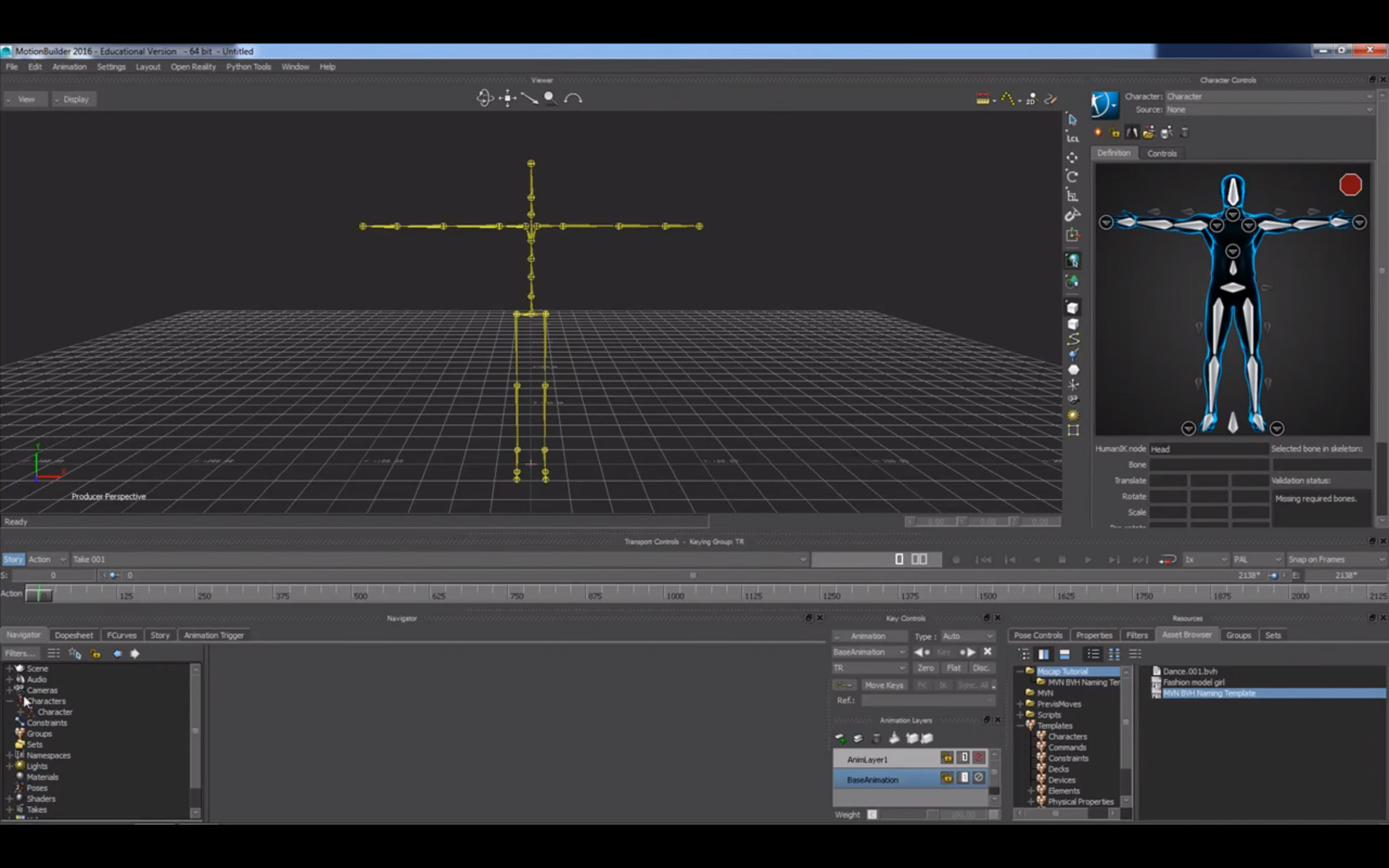Viewport: 1389px width, 868px height.
Task: Select the arrow Select tool in viewer toolbar
Action: click(1072, 119)
